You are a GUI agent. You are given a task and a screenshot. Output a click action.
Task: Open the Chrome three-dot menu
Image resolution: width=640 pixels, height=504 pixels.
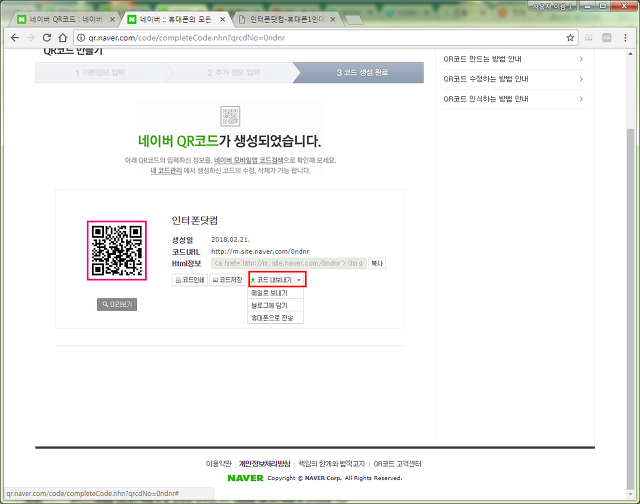click(x=625, y=38)
